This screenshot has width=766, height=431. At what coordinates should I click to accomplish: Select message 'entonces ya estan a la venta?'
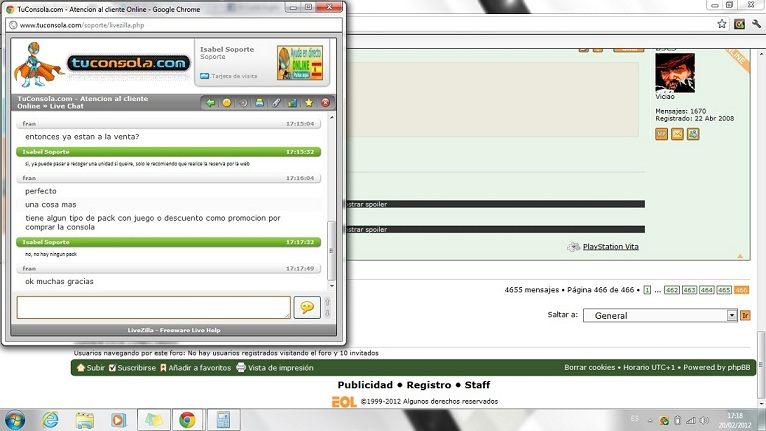click(82, 137)
